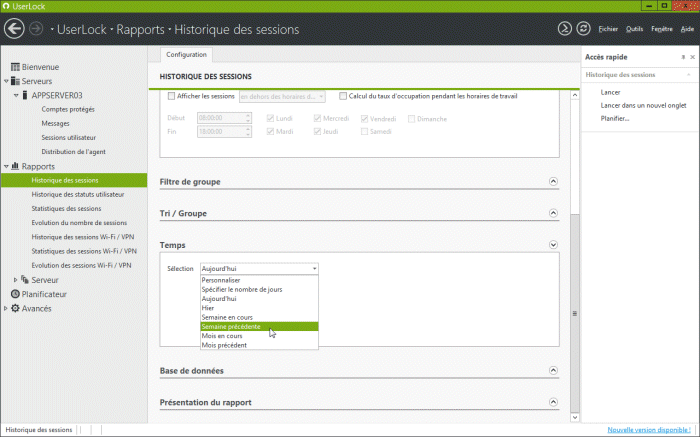Toggle Calcul du taux d'occupation checkbox
Screen dimensions: 700x437
pyautogui.click(x=343, y=96)
